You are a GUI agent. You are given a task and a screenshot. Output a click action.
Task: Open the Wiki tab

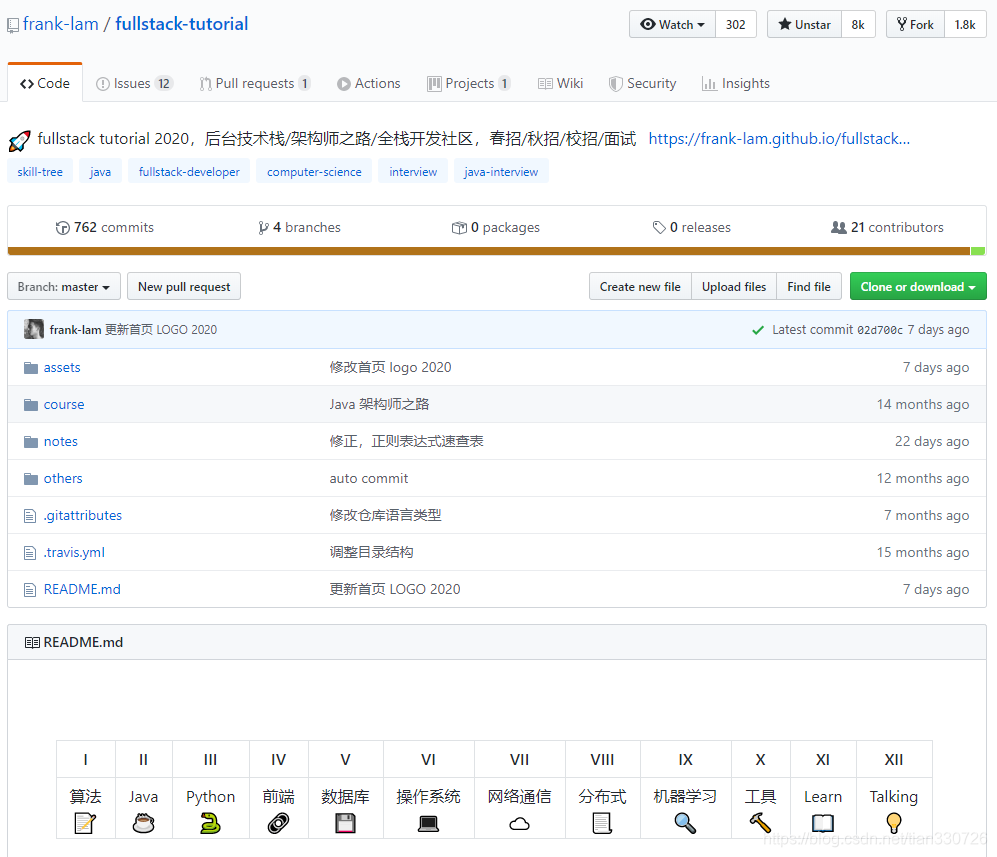tap(560, 83)
